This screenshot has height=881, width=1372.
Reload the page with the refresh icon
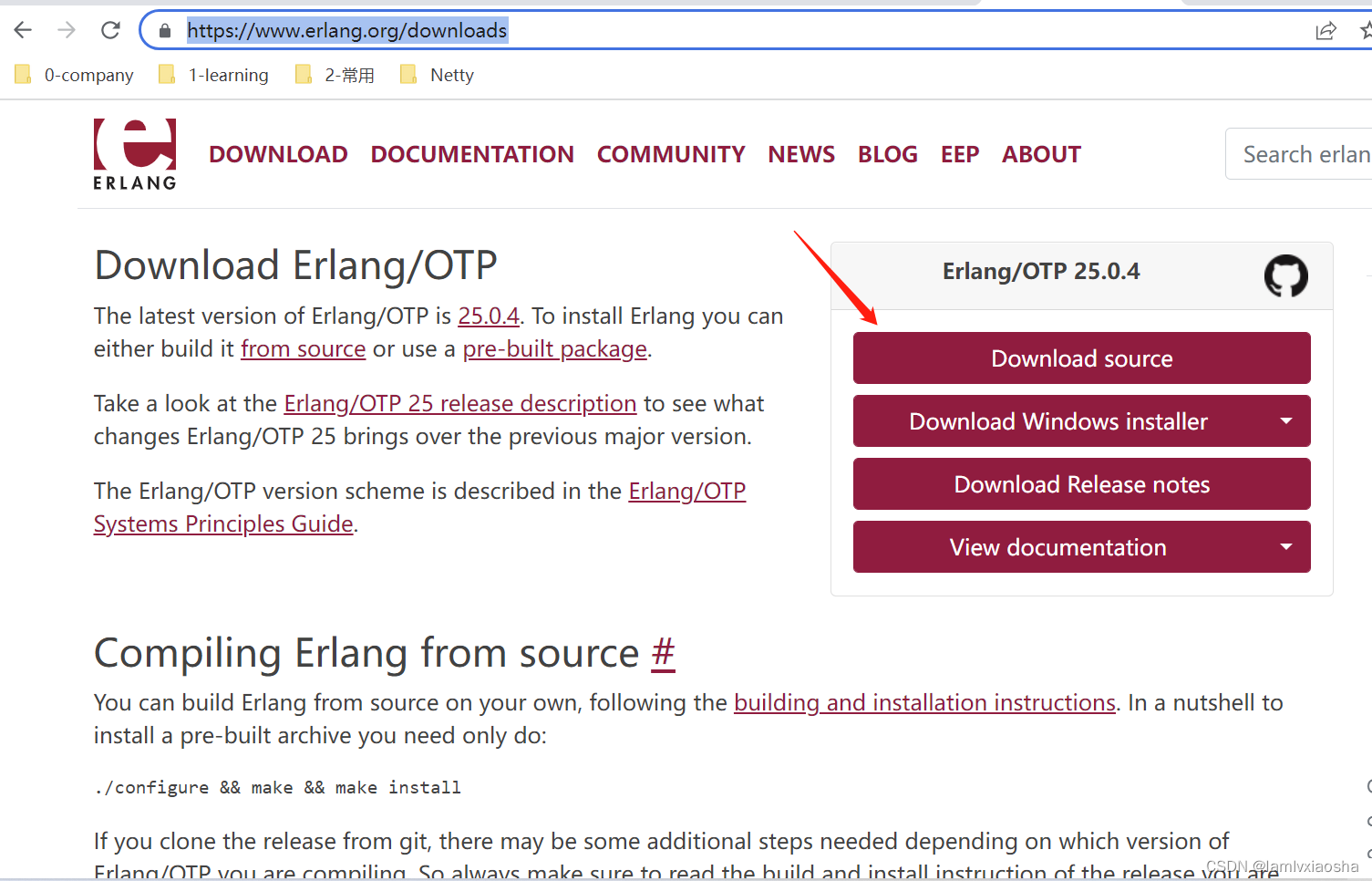(x=110, y=30)
